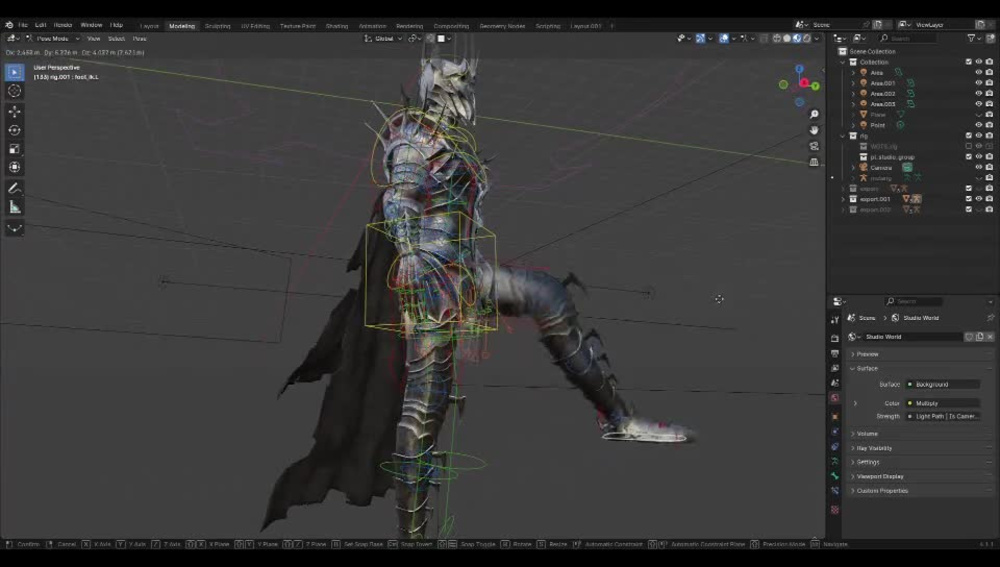This screenshot has width=1000, height=567.
Task: Open the Global transform orientation dropdown
Action: pos(383,39)
